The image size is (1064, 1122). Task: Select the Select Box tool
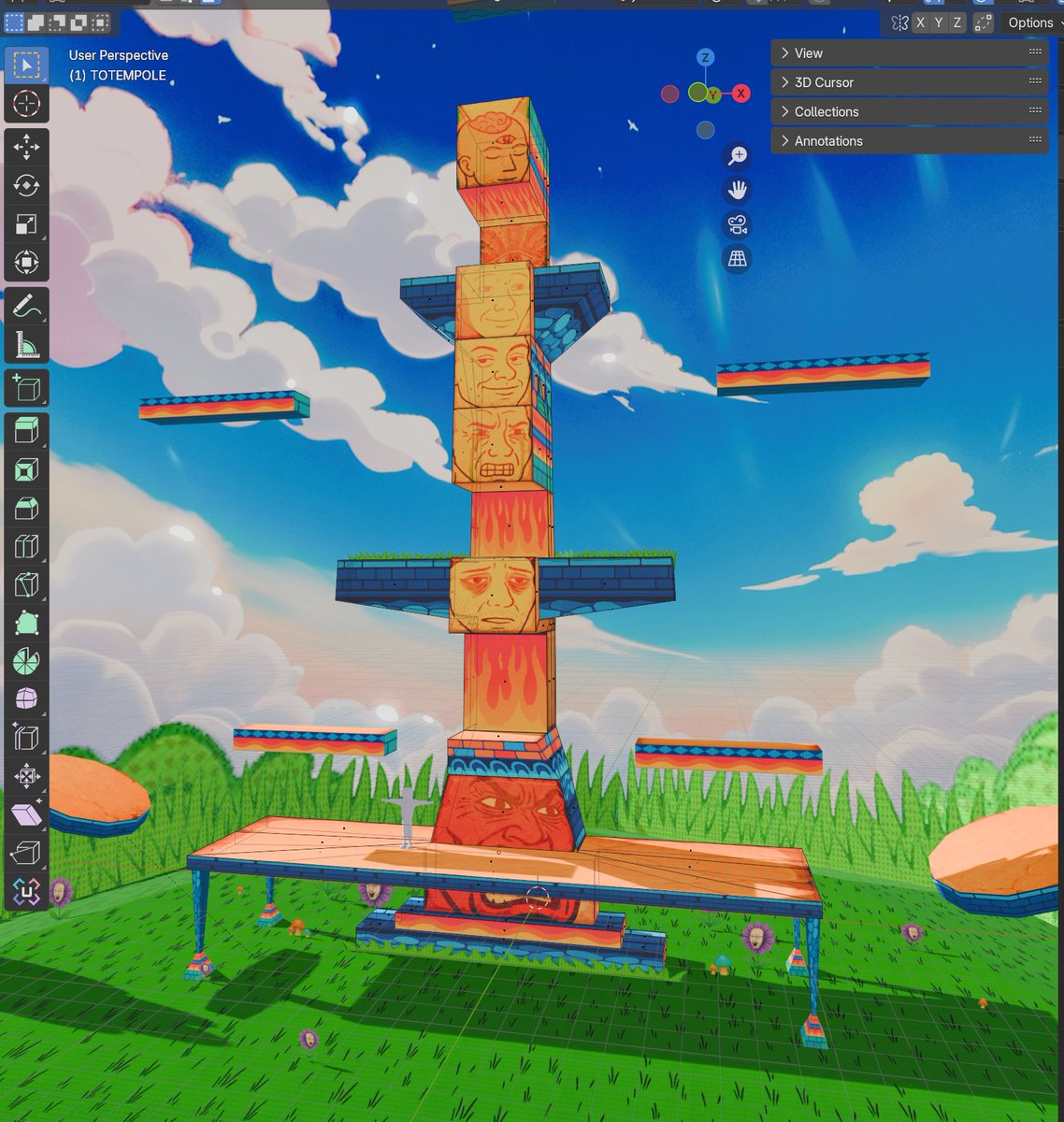(26, 65)
